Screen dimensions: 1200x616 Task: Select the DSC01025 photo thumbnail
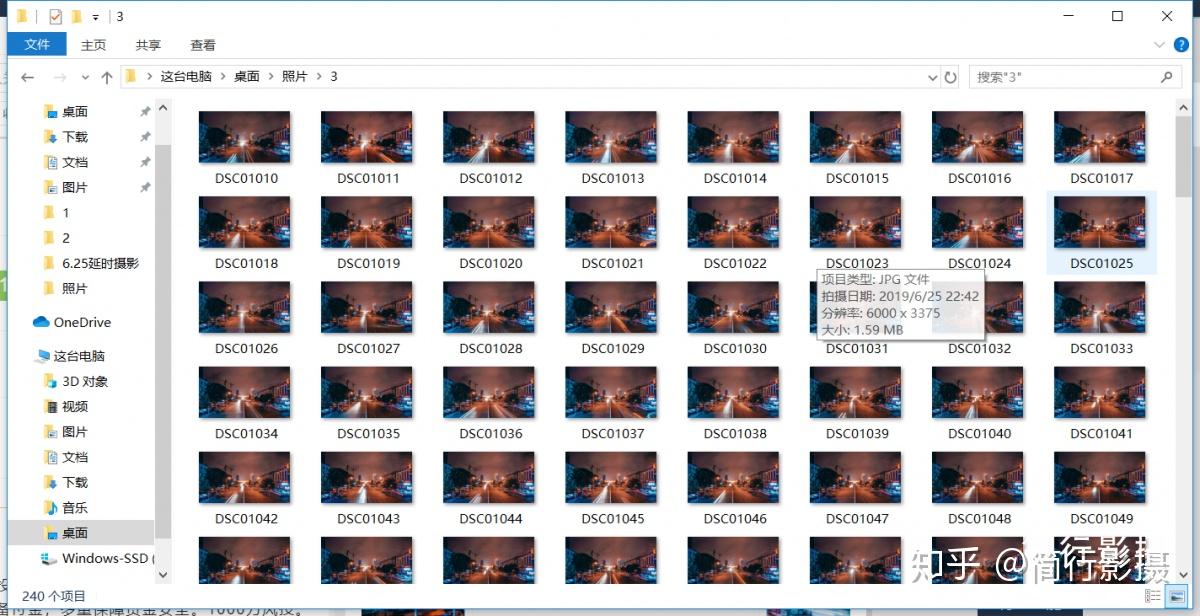pos(1101,232)
